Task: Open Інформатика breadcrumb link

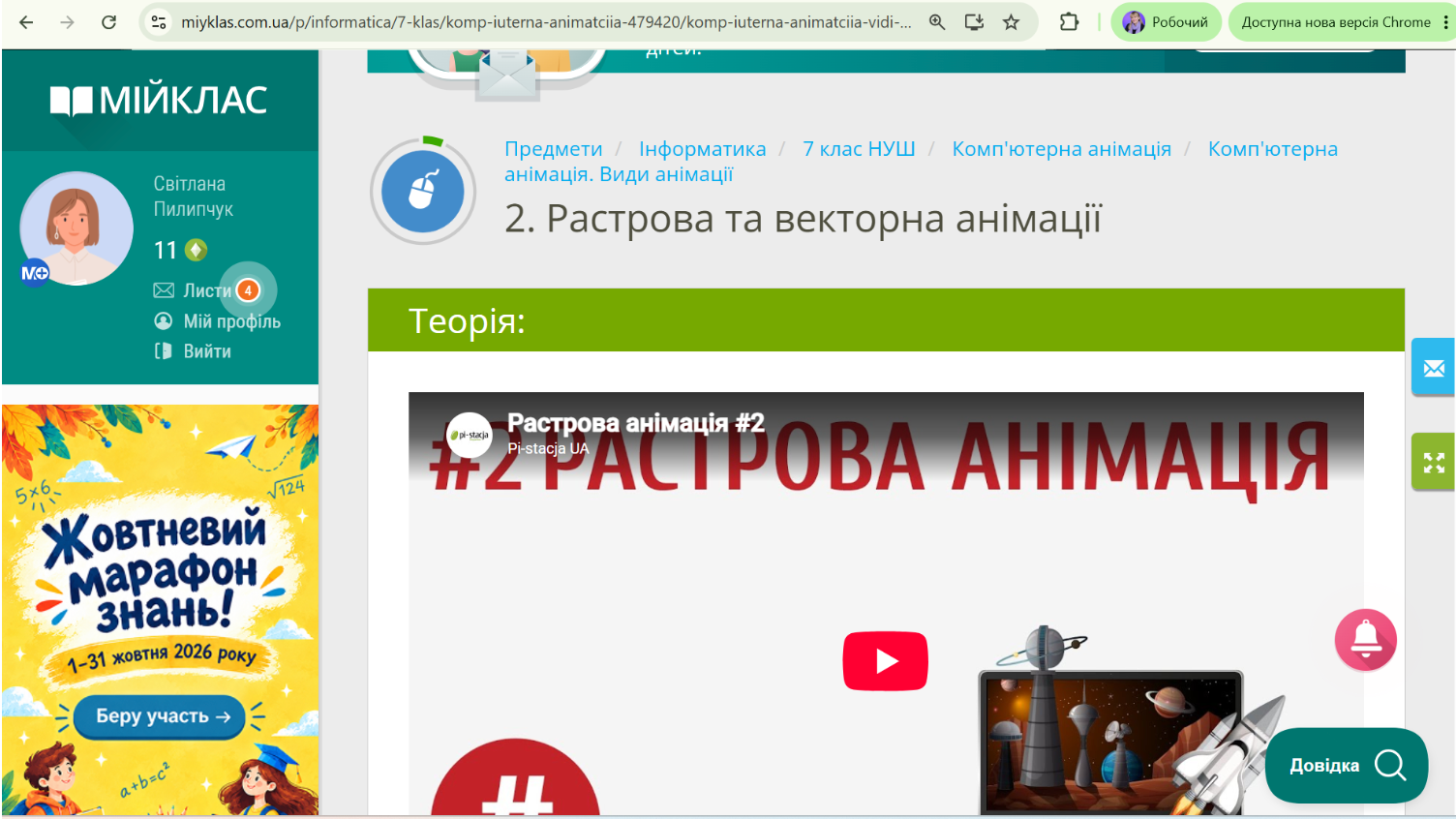Action: click(702, 149)
